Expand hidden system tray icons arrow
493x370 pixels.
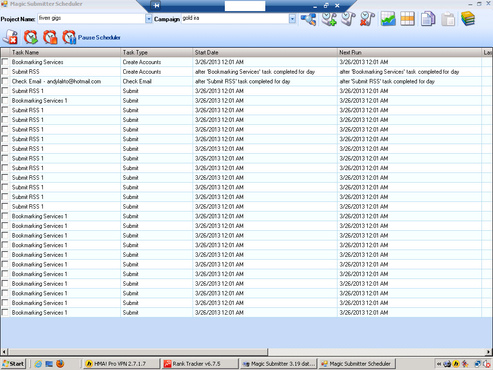click(439, 364)
